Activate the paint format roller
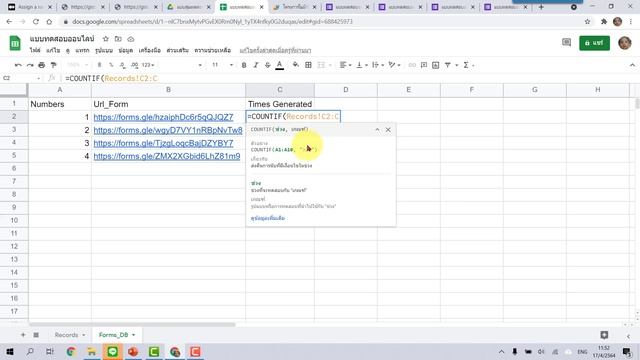This screenshot has width=640, height=360. tap(53, 65)
